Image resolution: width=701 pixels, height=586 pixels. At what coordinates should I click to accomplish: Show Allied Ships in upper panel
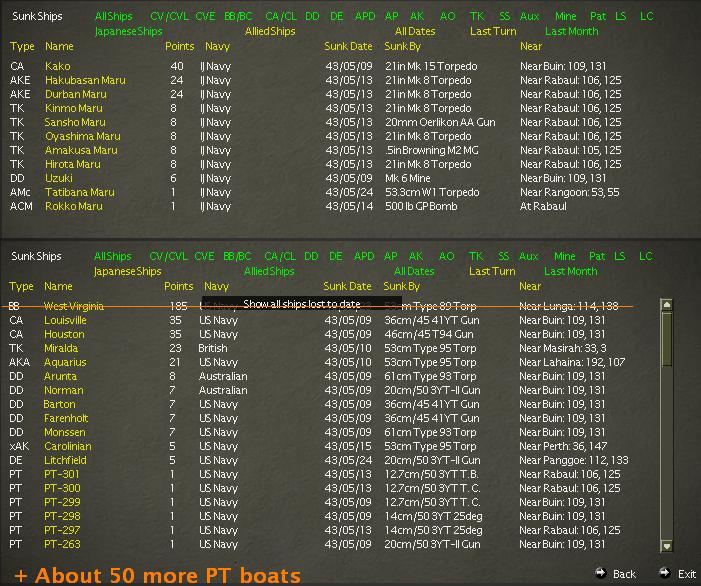[270, 31]
